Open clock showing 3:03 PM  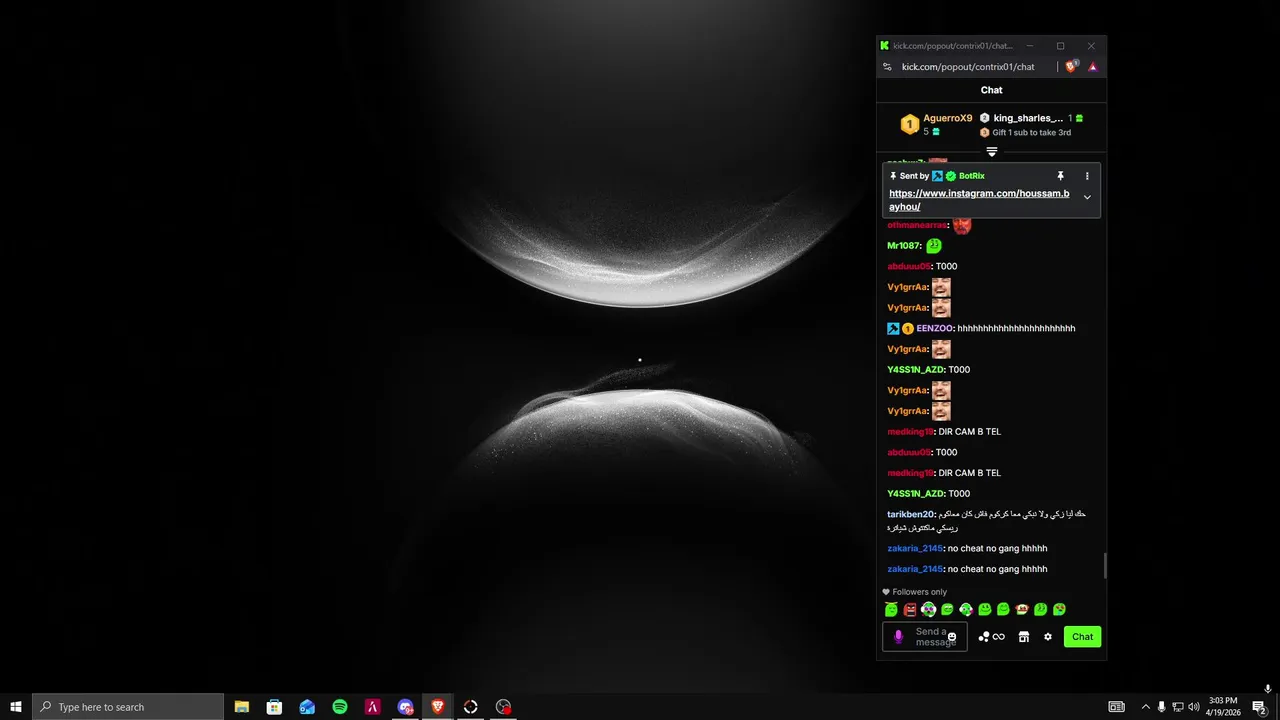(1224, 706)
